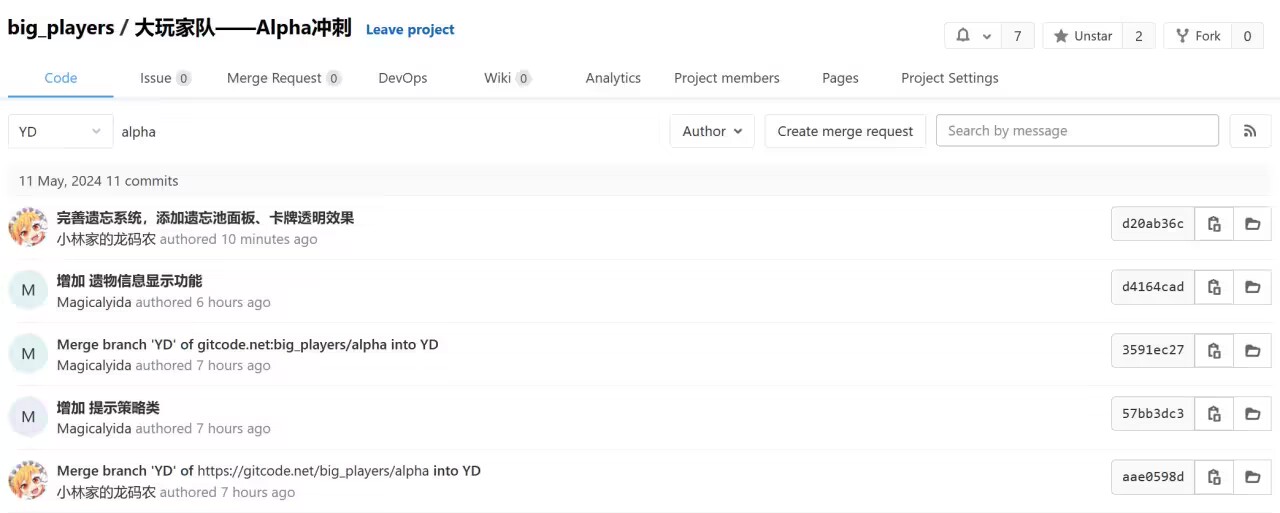Image resolution: width=1280 pixels, height=513 pixels.
Task: Expand notification settings chevron
Action: (987, 36)
